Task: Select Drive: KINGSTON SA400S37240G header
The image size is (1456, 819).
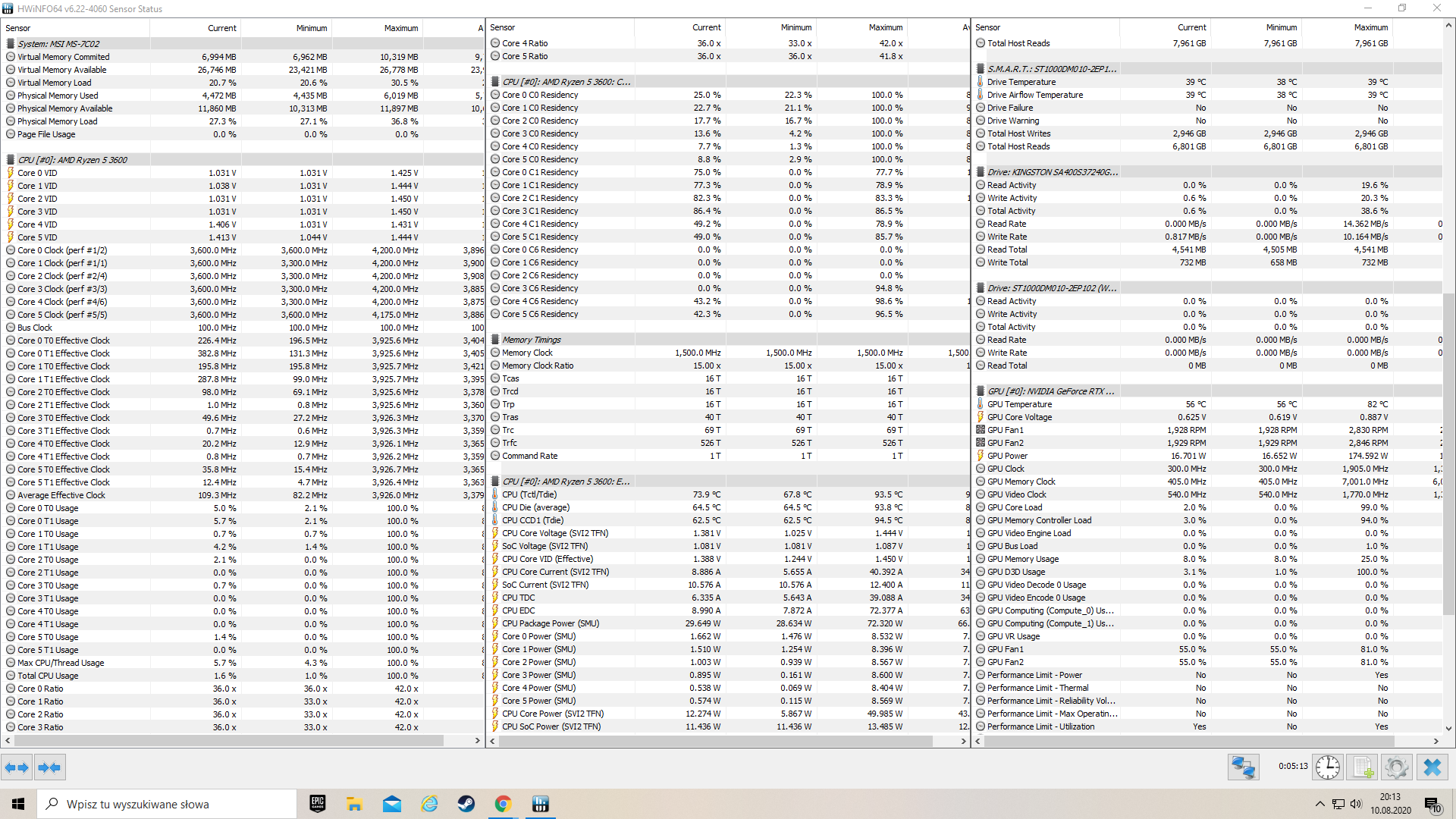Action: click(1210, 172)
